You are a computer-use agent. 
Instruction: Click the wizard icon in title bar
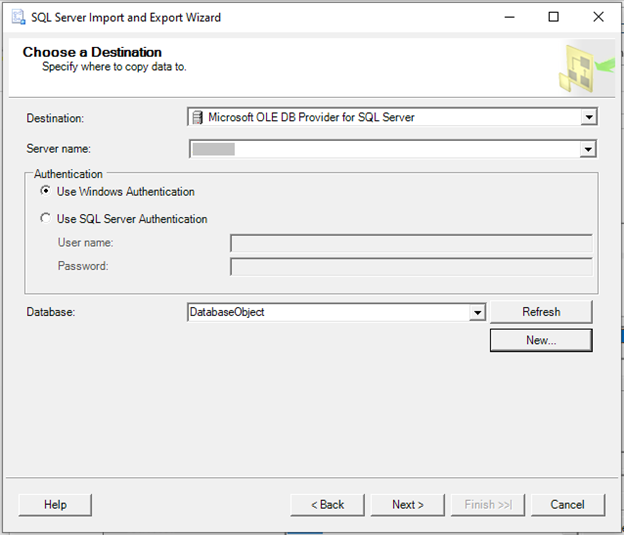[x=17, y=17]
